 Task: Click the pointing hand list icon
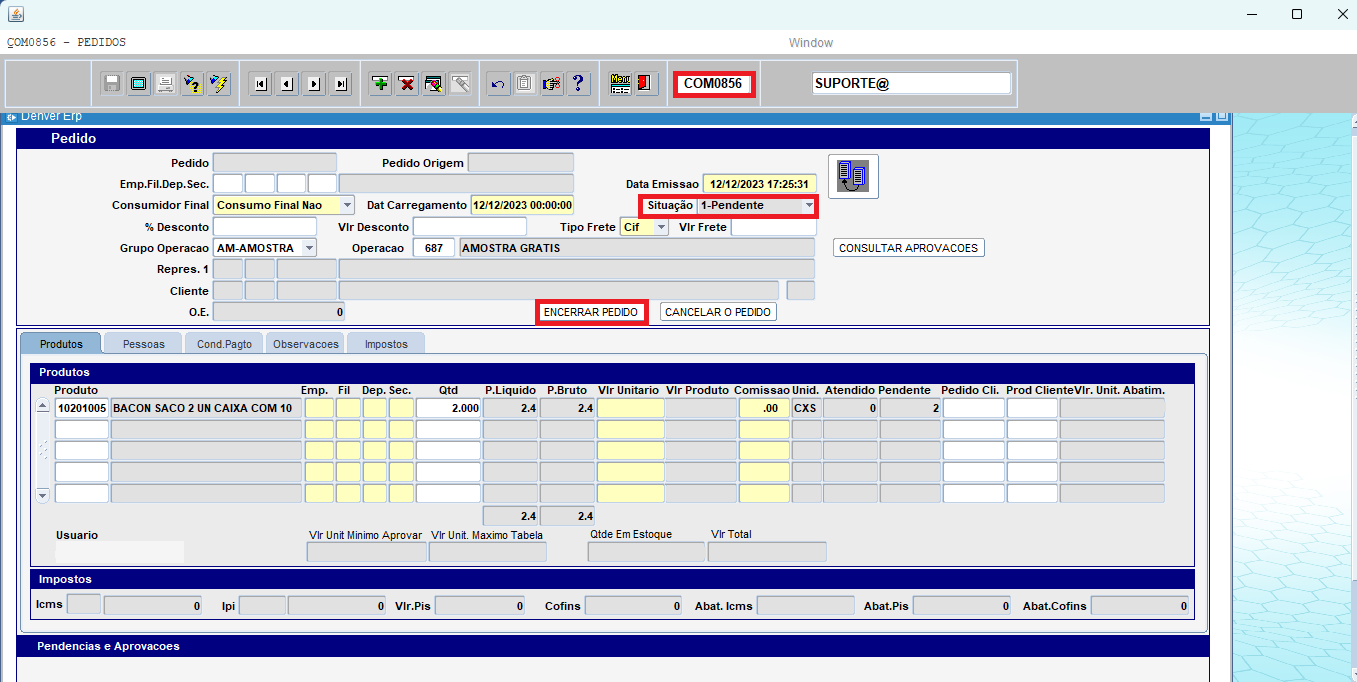551,84
